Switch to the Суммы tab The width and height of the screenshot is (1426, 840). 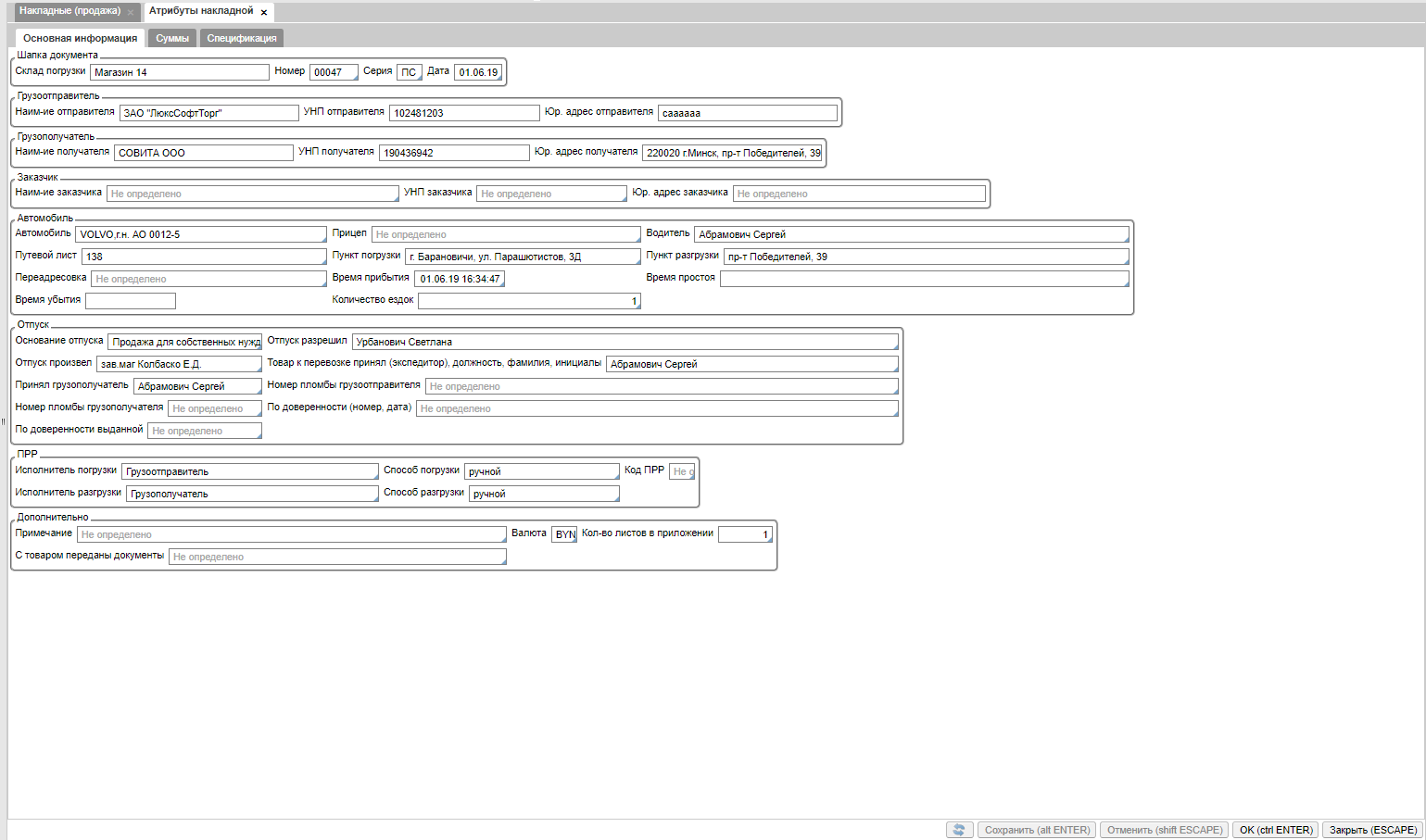(171, 38)
